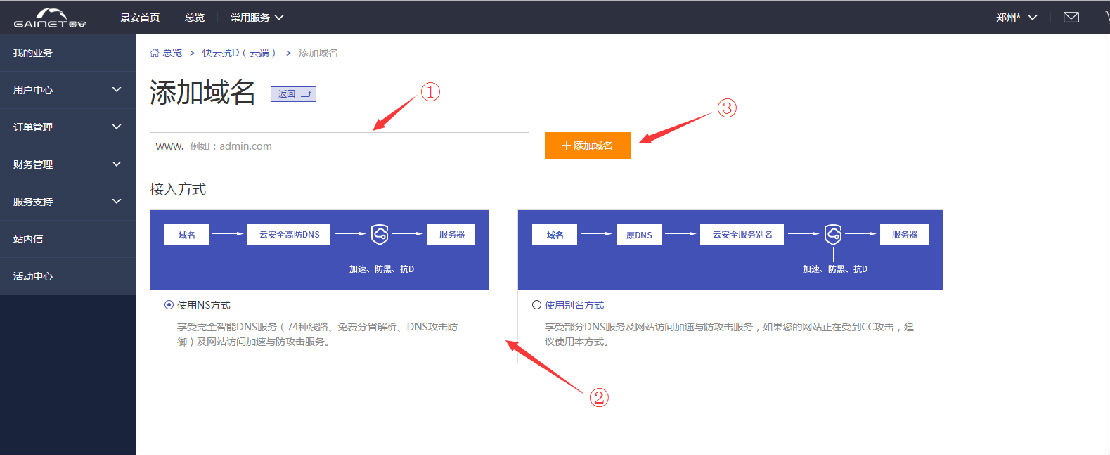Screen dimensions: 1110x455
Task: Expand the 订单管理 sidebar section
Action: pos(67,127)
